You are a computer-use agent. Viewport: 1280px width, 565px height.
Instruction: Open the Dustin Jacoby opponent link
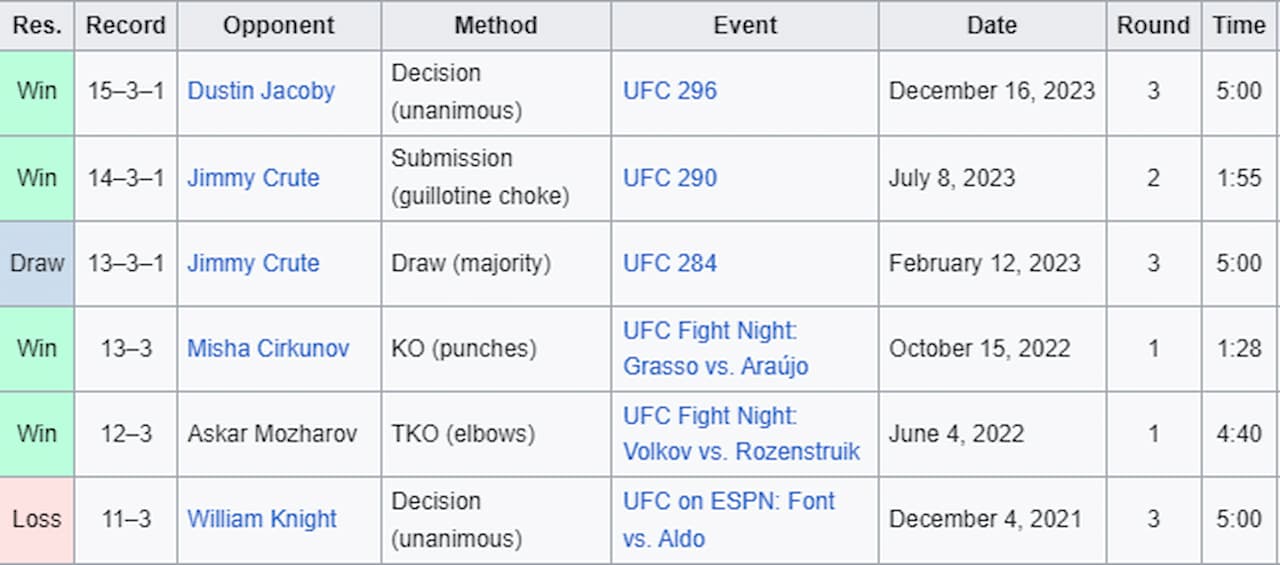pyautogui.click(x=261, y=91)
